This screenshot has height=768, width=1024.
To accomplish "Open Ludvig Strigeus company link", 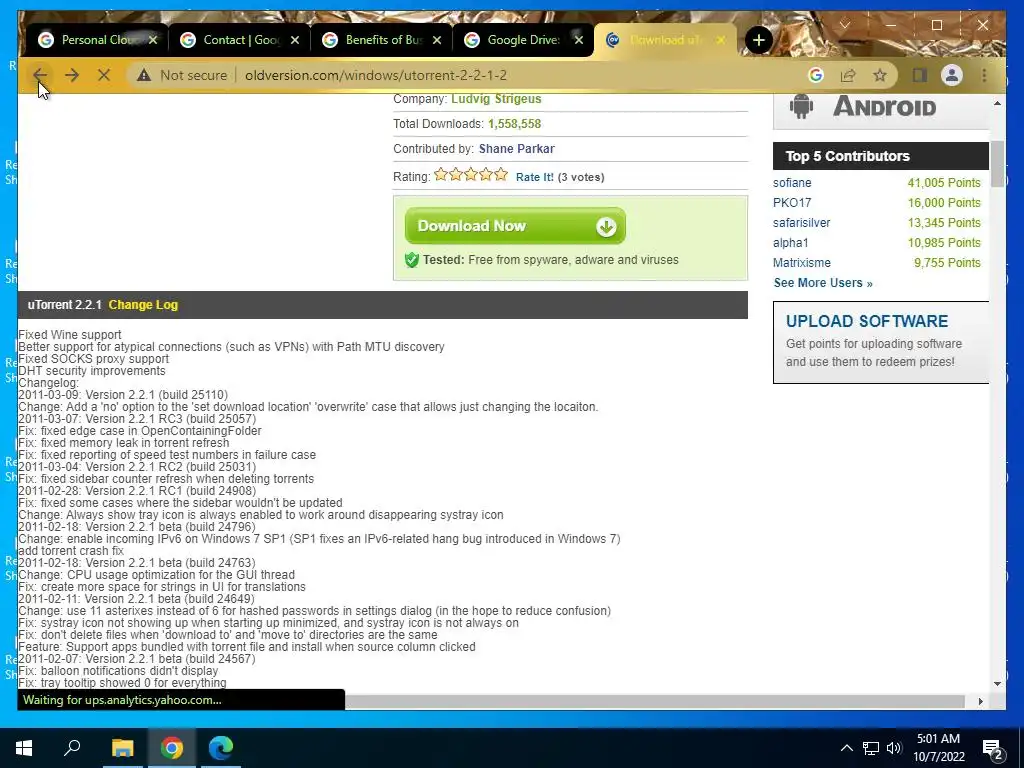I will (x=496, y=99).
